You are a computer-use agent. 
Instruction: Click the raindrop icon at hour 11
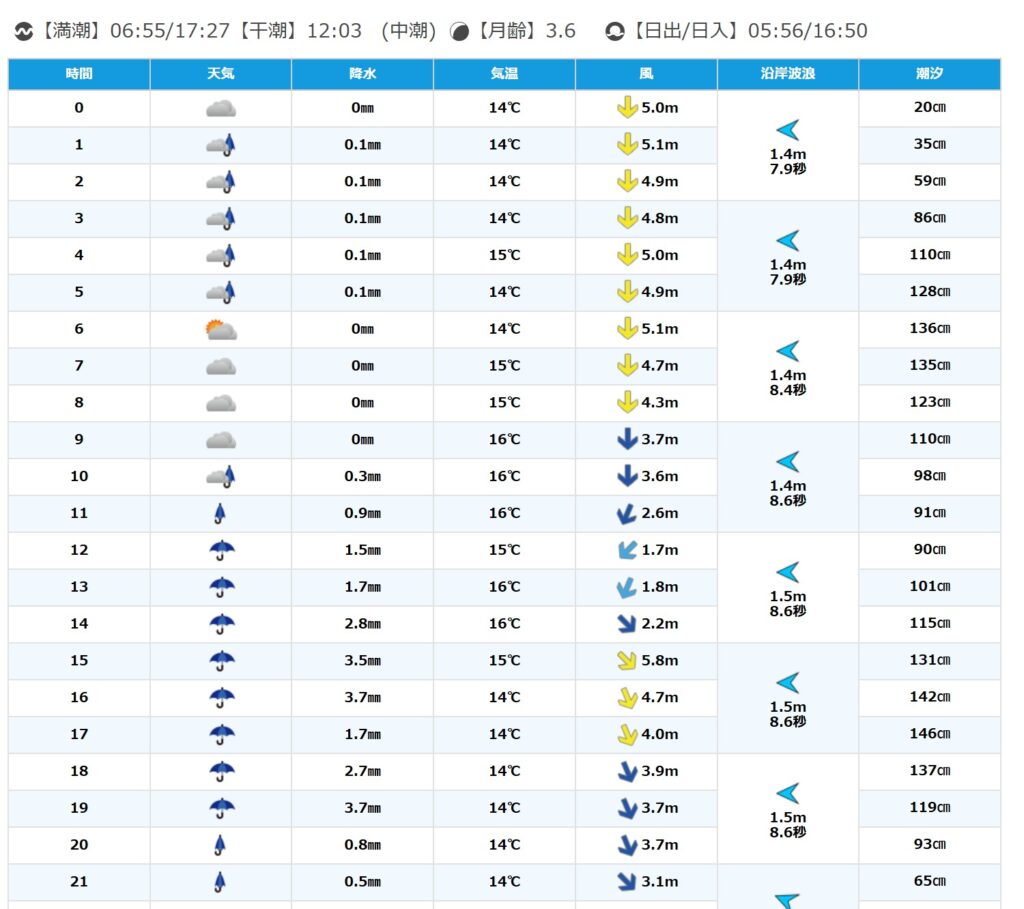(221, 513)
